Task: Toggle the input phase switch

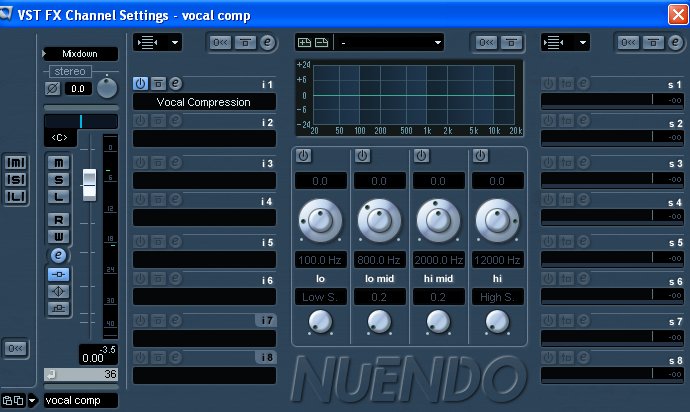Action: [52, 88]
